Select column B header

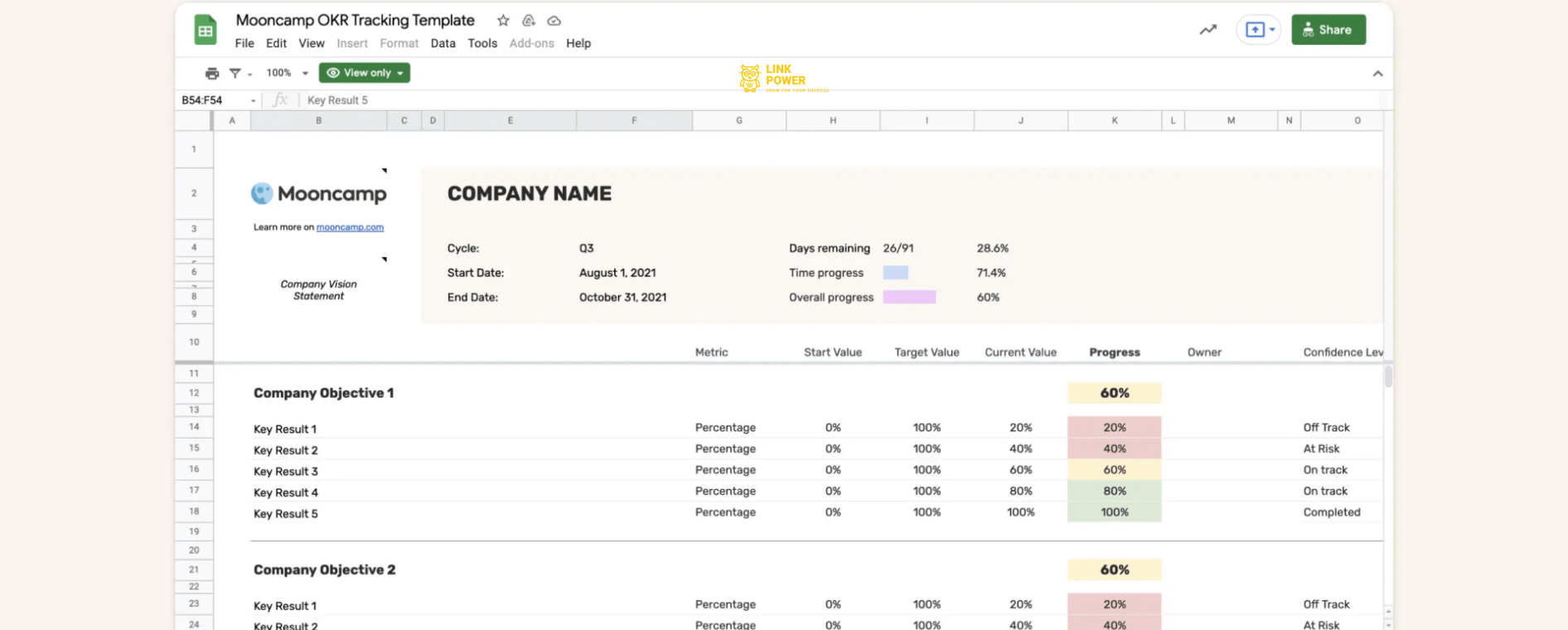(318, 121)
